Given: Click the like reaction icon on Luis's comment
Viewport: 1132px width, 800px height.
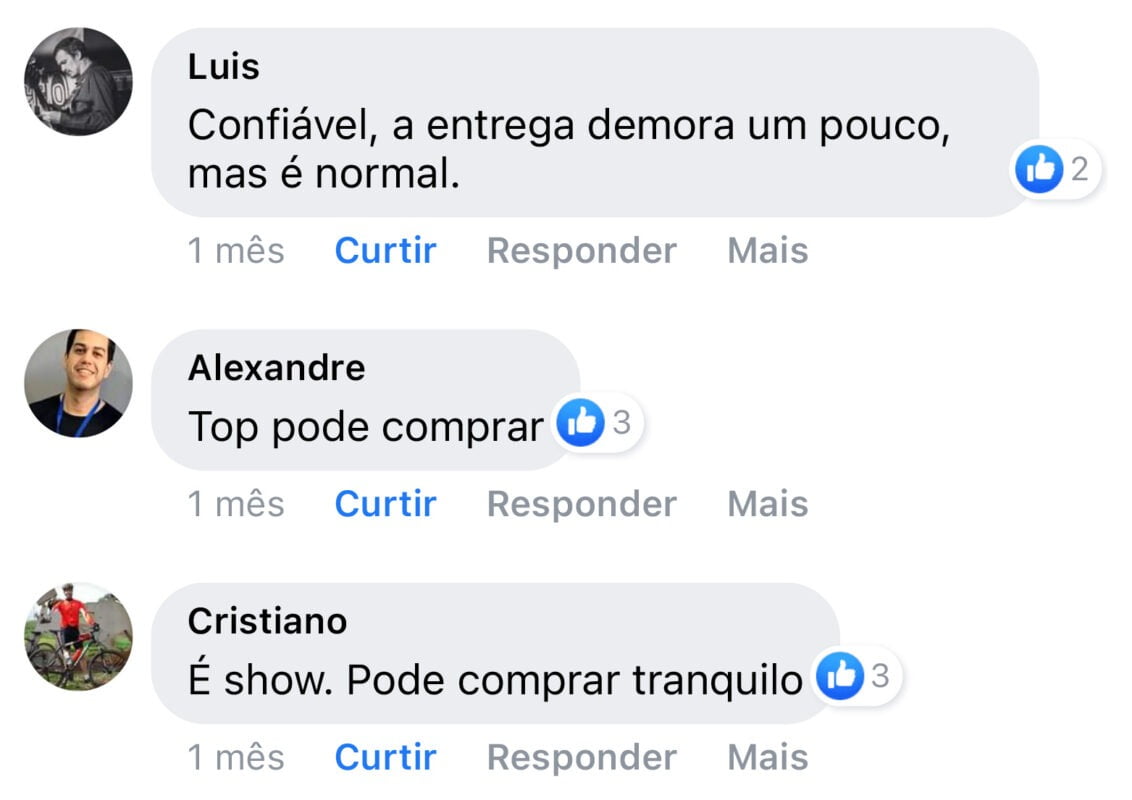Looking at the screenshot, I should [1038, 170].
